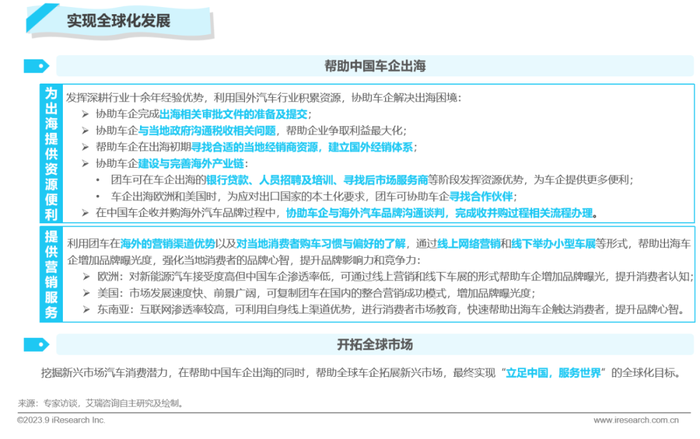Click the highlighted words 线下举办小型车展
This screenshot has width=700, height=439.
tap(553, 243)
